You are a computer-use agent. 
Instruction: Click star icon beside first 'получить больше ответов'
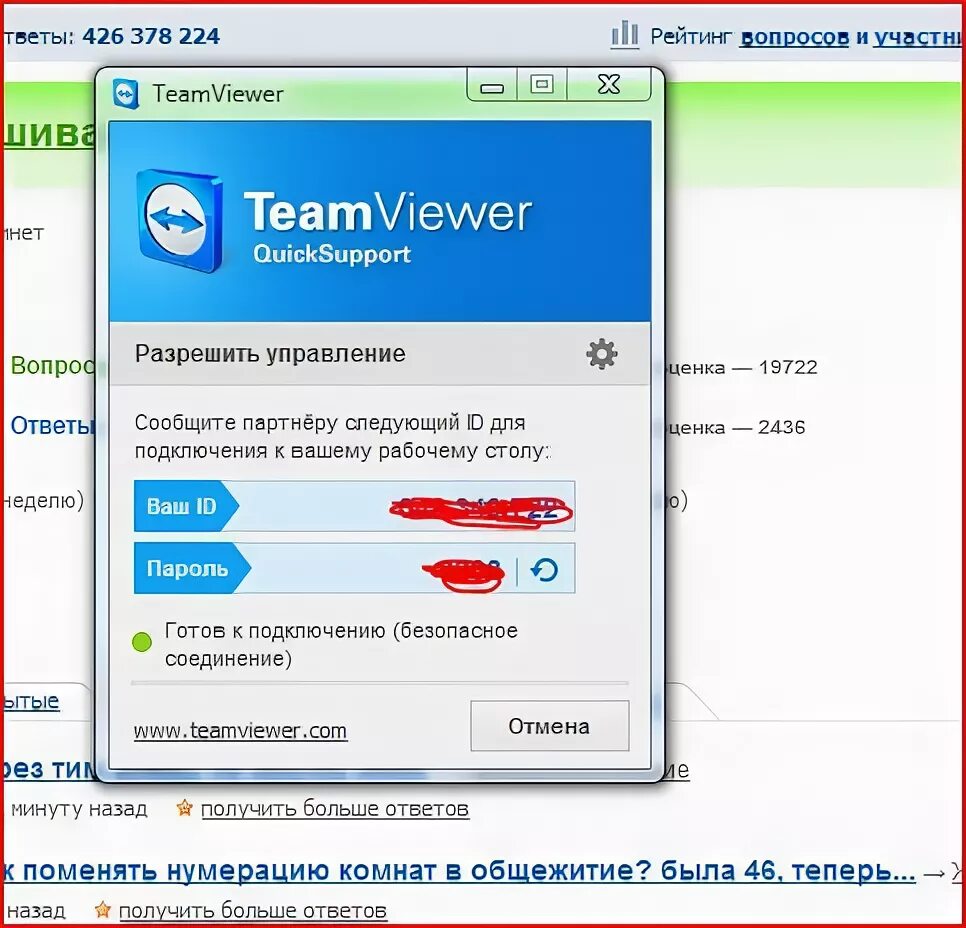[184, 808]
